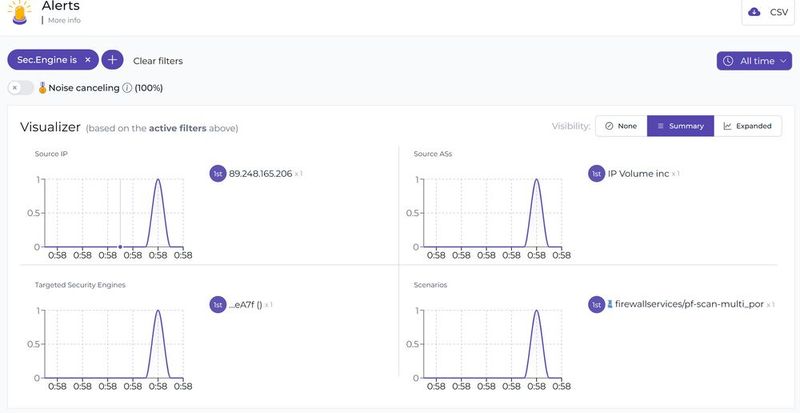
Task: Click the Alerts siren icon
Action: click(x=19, y=11)
